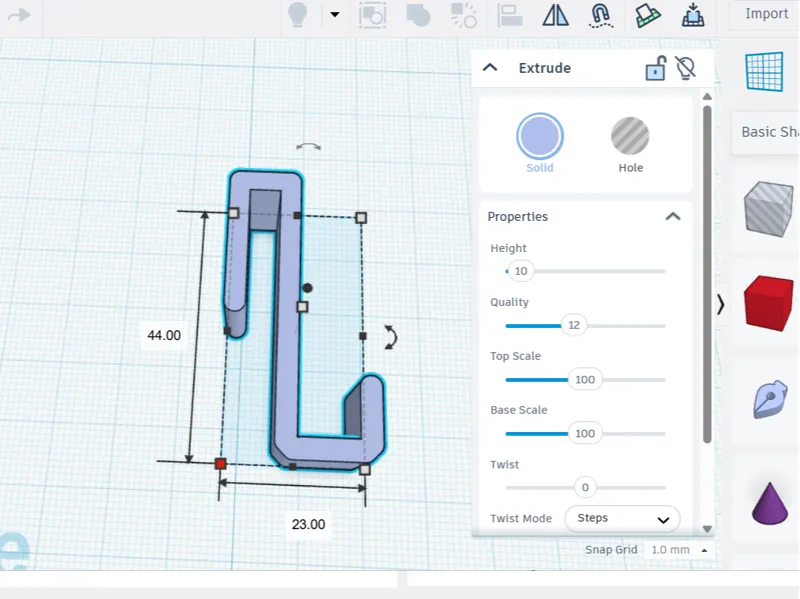The height and width of the screenshot is (599, 800).
Task: Click the Workplane tool icon
Action: (647, 15)
